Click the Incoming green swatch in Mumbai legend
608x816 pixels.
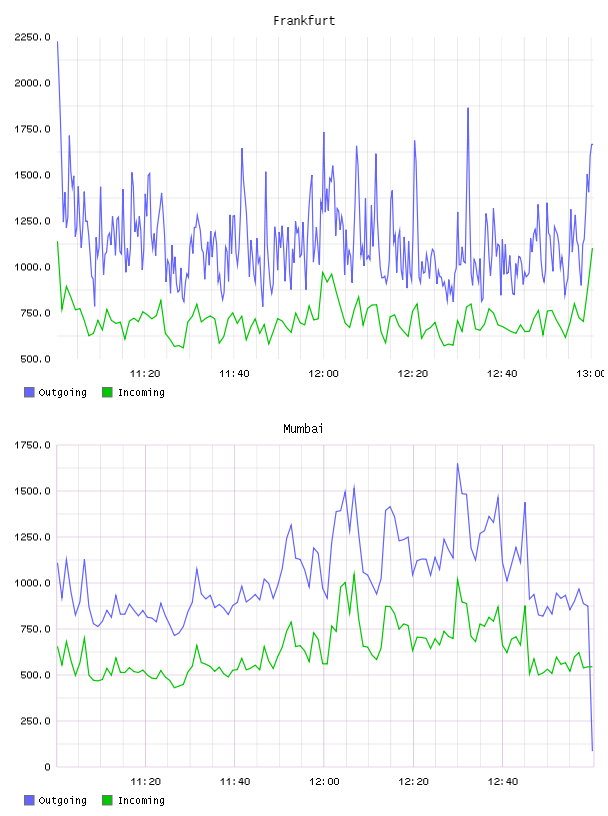pyautogui.click(x=107, y=800)
